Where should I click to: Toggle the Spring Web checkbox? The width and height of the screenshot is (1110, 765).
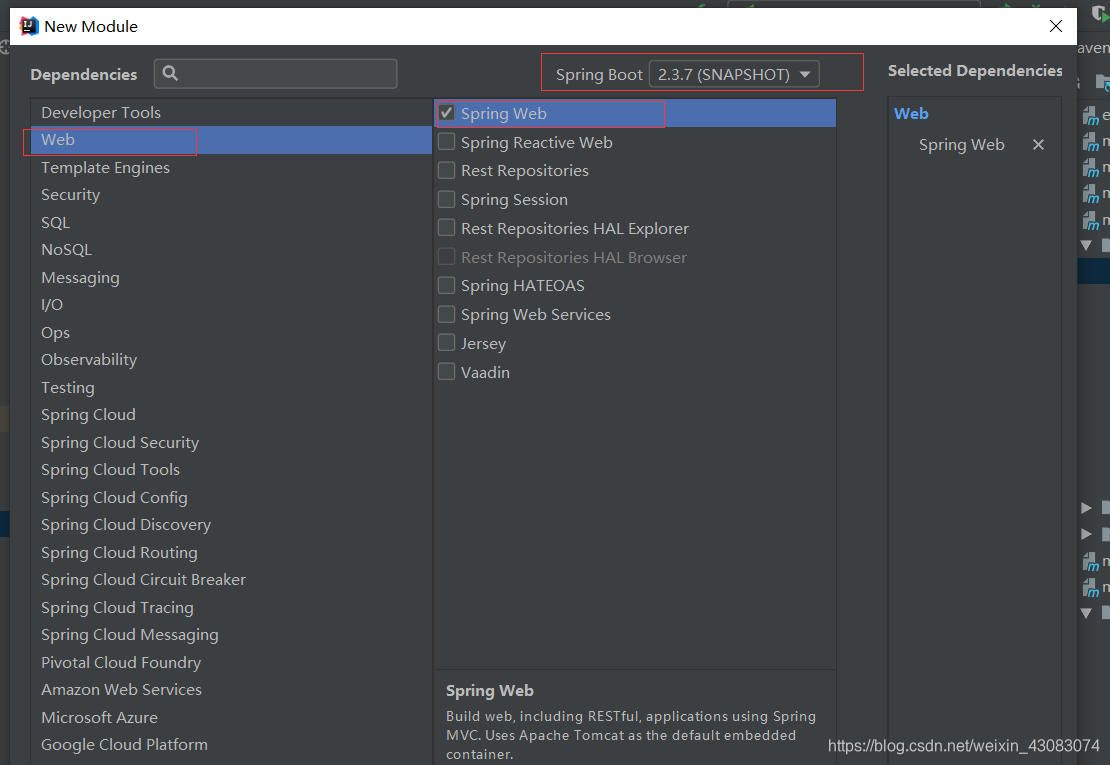point(447,113)
